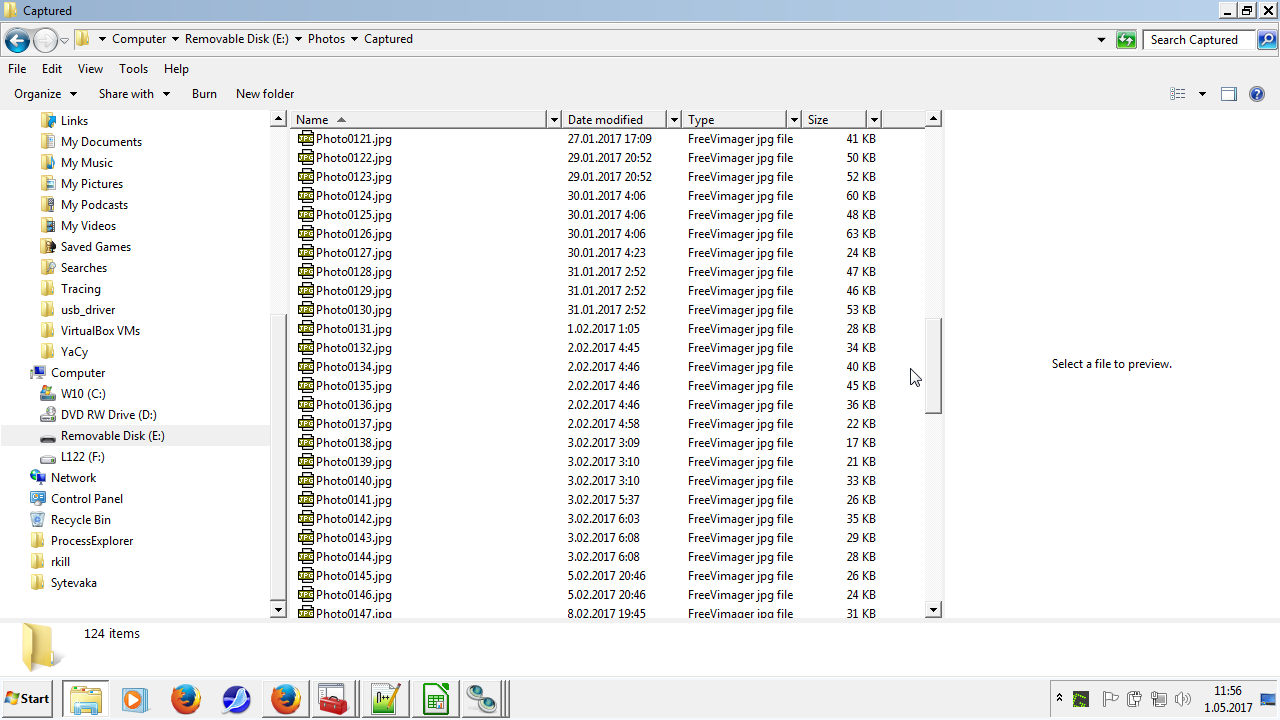
Task: Select Photo0121.jpg file icon
Action: pyautogui.click(x=306, y=139)
